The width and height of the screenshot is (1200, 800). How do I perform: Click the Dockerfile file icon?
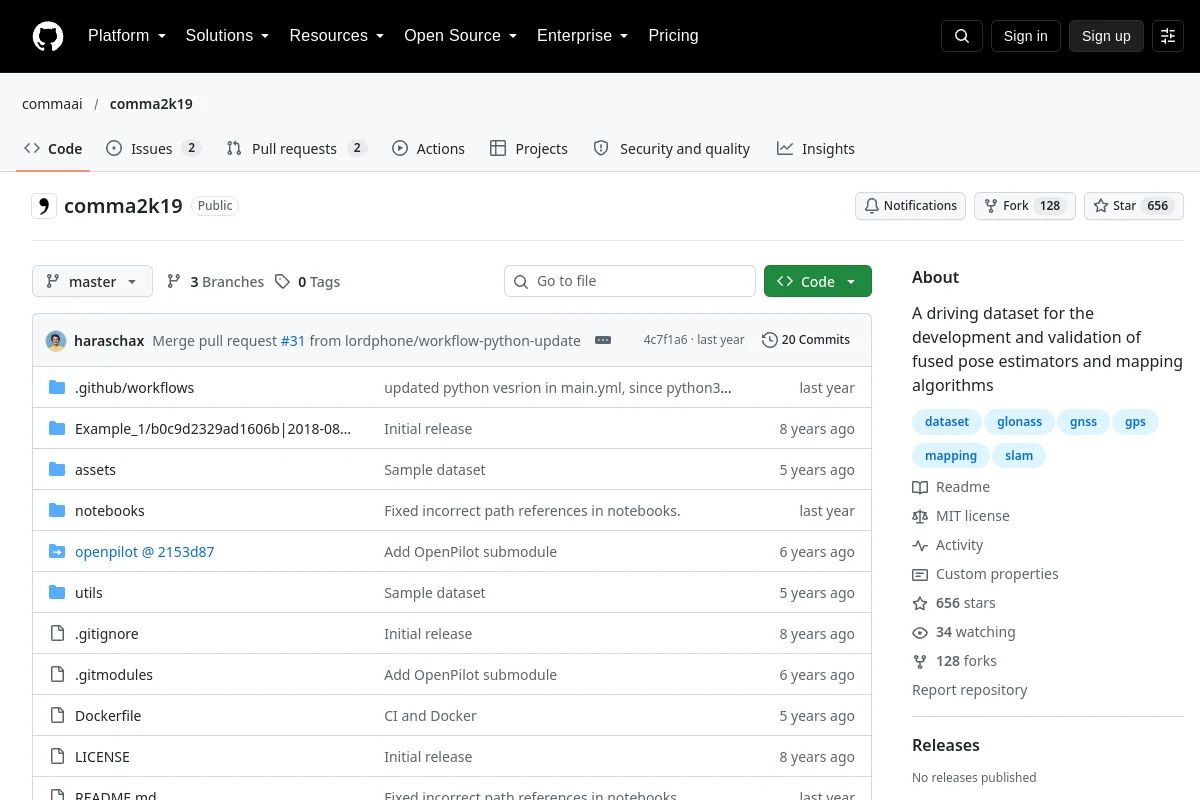(x=57, y=716)
